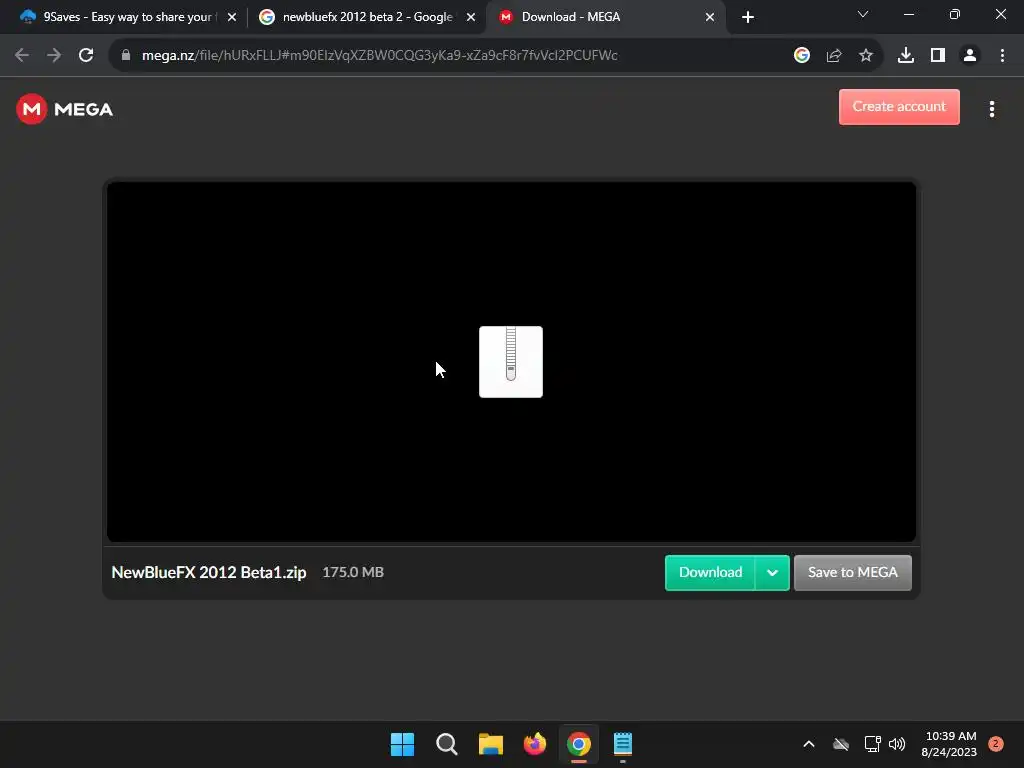Viewport: 1024px width, 768px height.
Task: Open Chrome three-dot menu
Action: click(x=1002, y=56)
